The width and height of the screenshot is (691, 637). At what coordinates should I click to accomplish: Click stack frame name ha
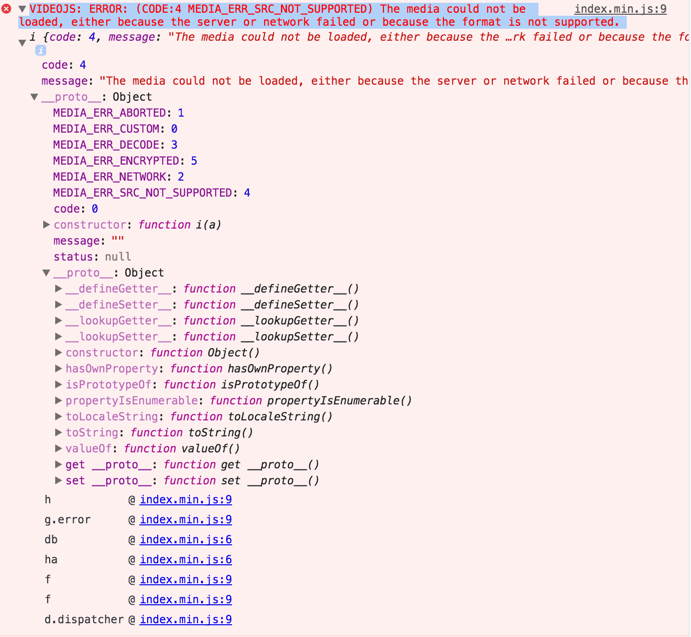coord(51,559)
